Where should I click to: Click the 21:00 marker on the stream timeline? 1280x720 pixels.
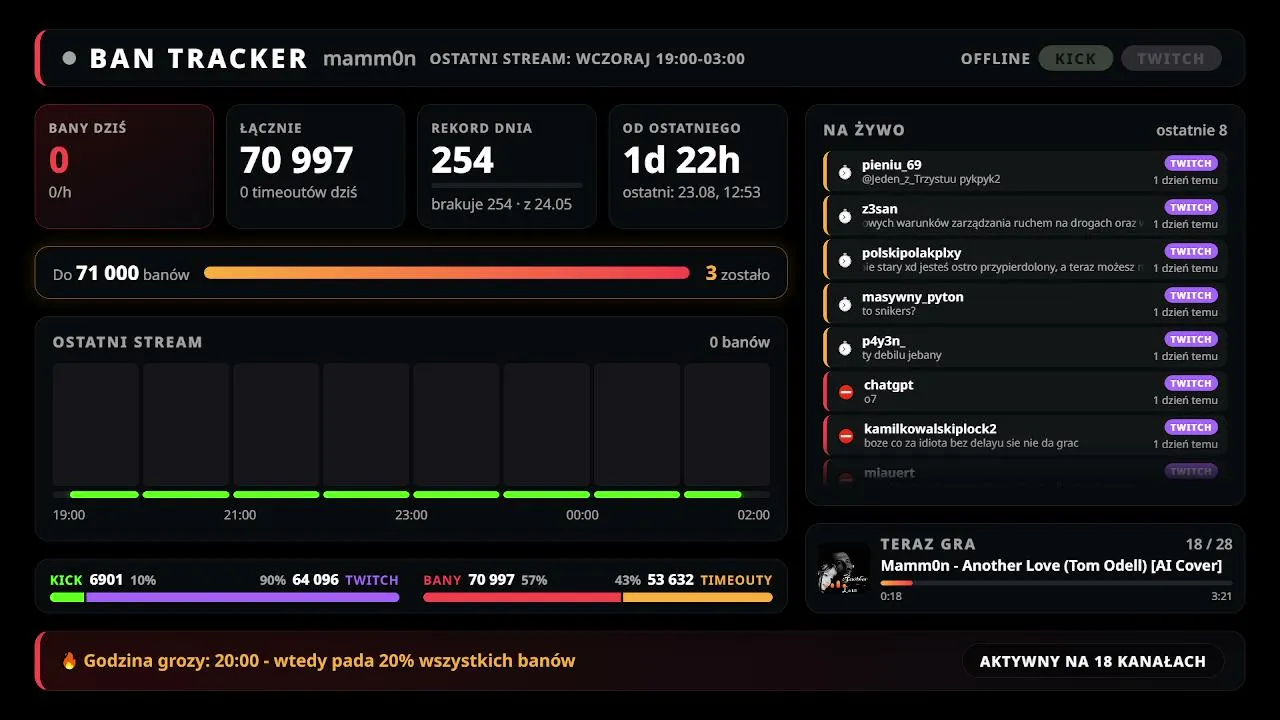tap(240, 515)
